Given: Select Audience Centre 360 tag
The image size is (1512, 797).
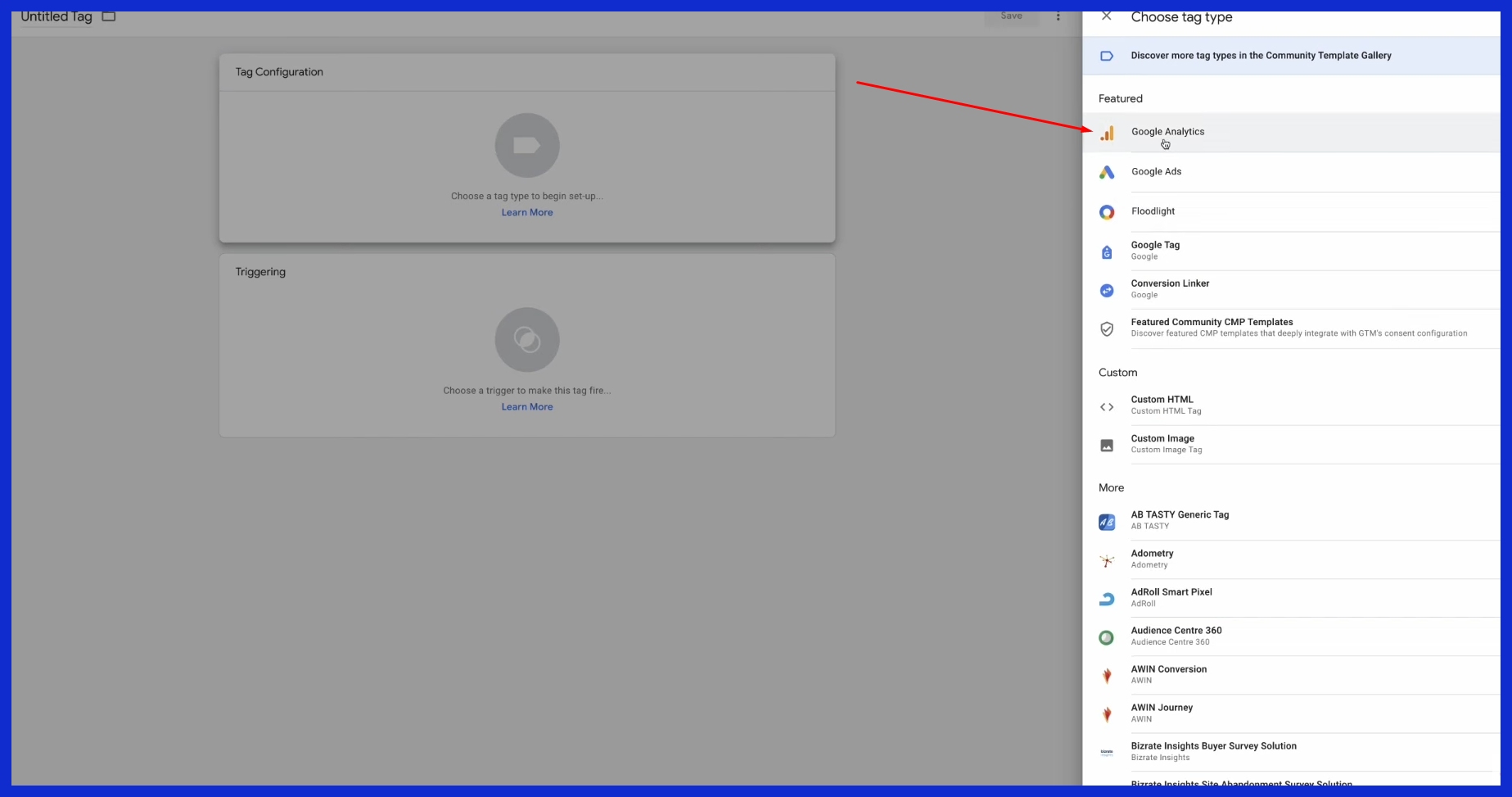Looking at the screenshot, I should (1291, 636).
